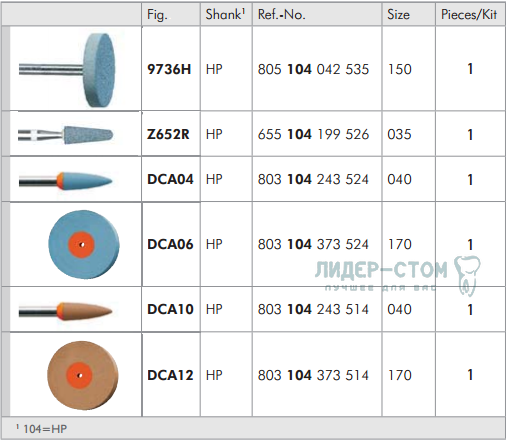Click pieces count '1' in Z652R row

point(470,135)
